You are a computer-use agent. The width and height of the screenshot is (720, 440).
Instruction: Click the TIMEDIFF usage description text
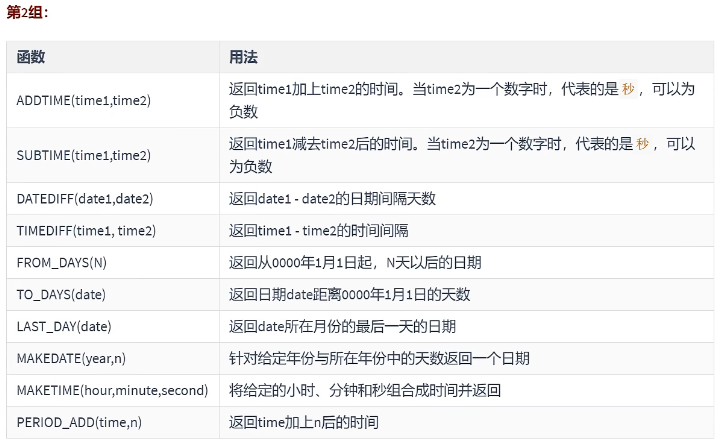[x=318, y=231]
